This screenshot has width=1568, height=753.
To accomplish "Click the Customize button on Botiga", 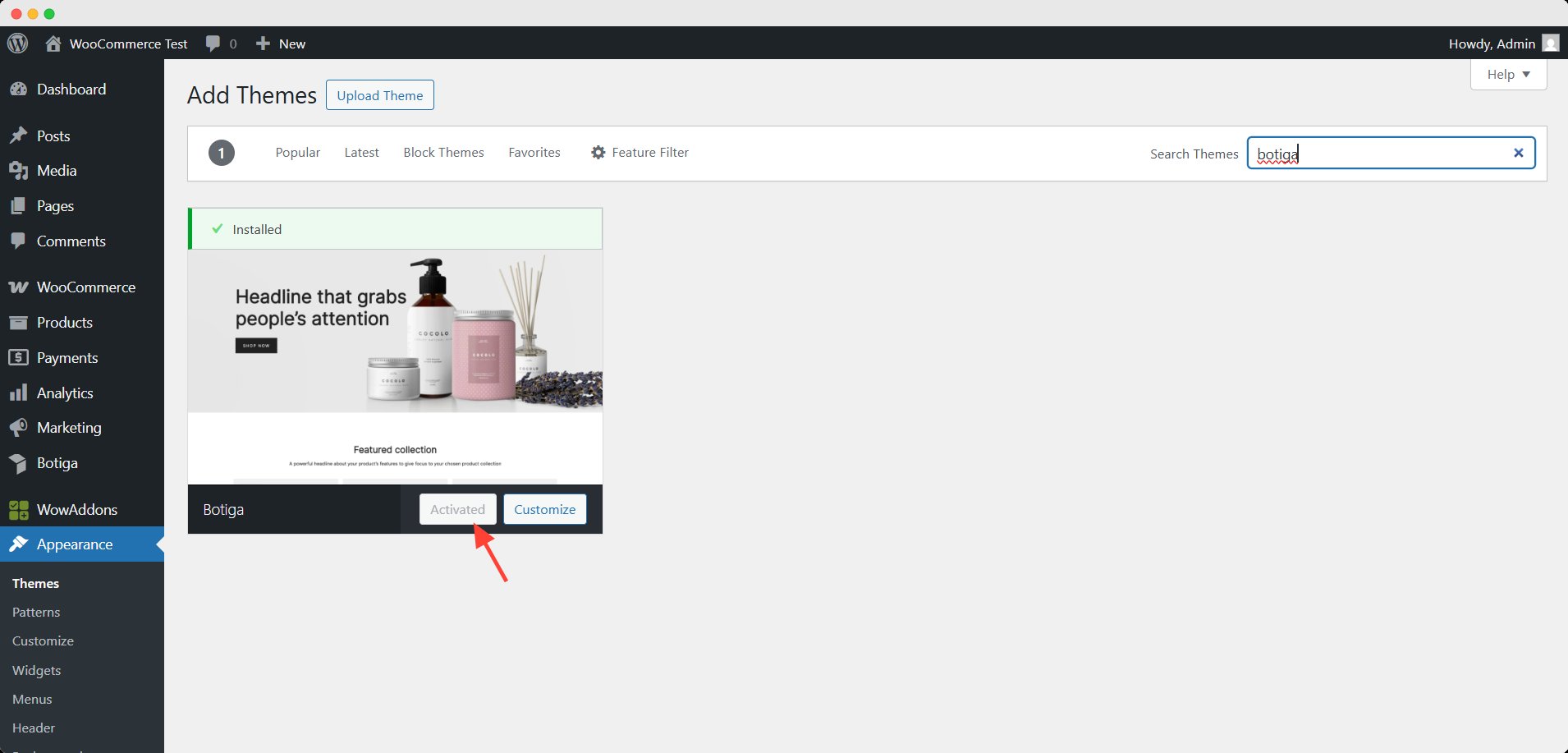I will 545,509.
